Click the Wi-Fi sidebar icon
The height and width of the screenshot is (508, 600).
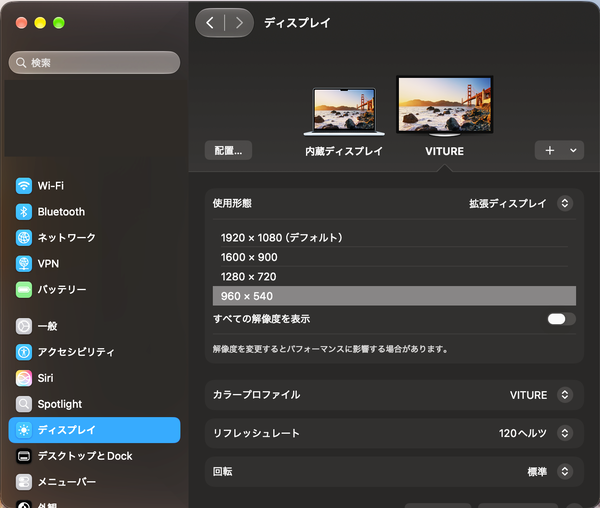pyautogui.click(x=24, y=186)
